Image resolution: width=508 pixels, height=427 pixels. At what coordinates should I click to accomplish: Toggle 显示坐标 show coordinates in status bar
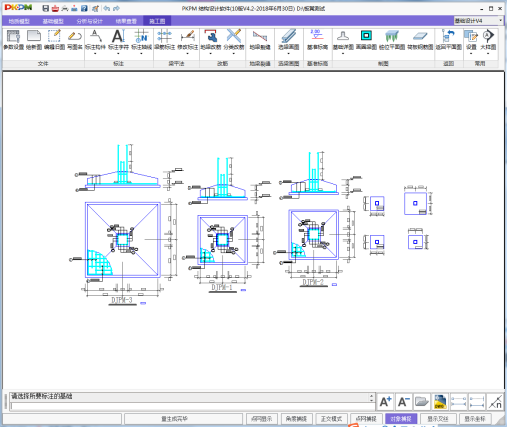(x=475, y=419)
